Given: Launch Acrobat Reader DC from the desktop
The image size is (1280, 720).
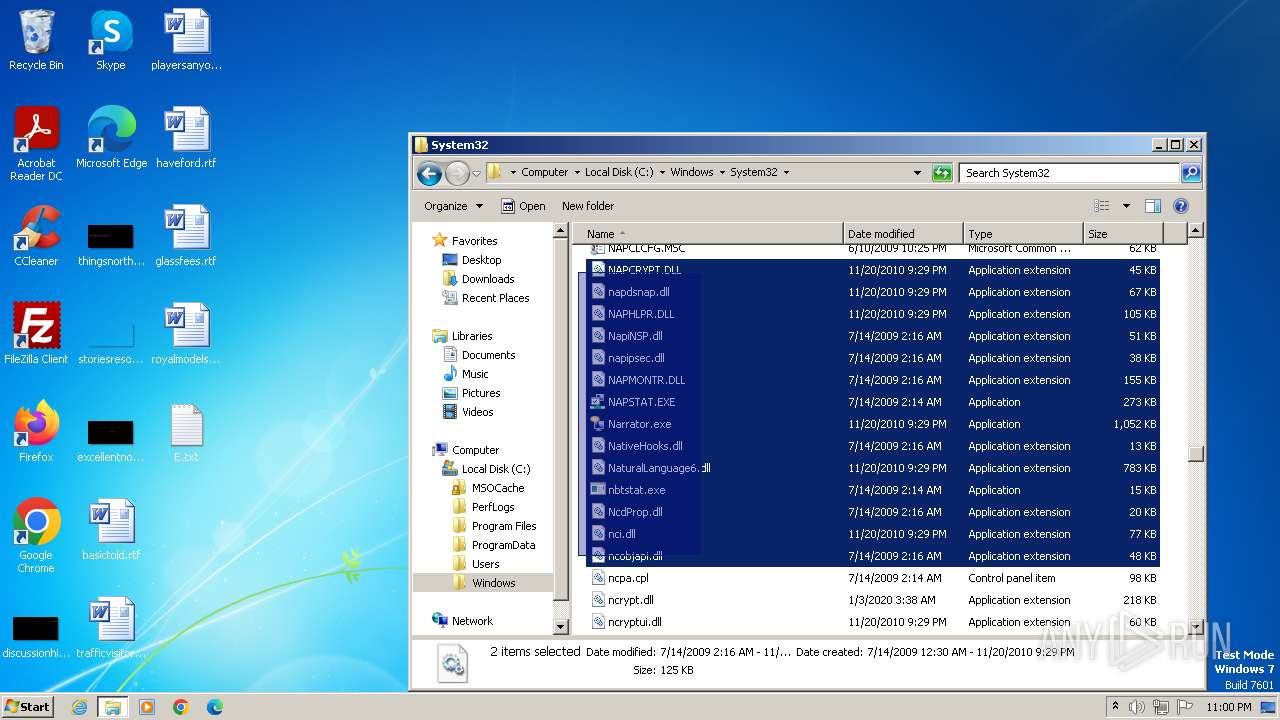Looking at the screenshot, I should pos(36,144).
